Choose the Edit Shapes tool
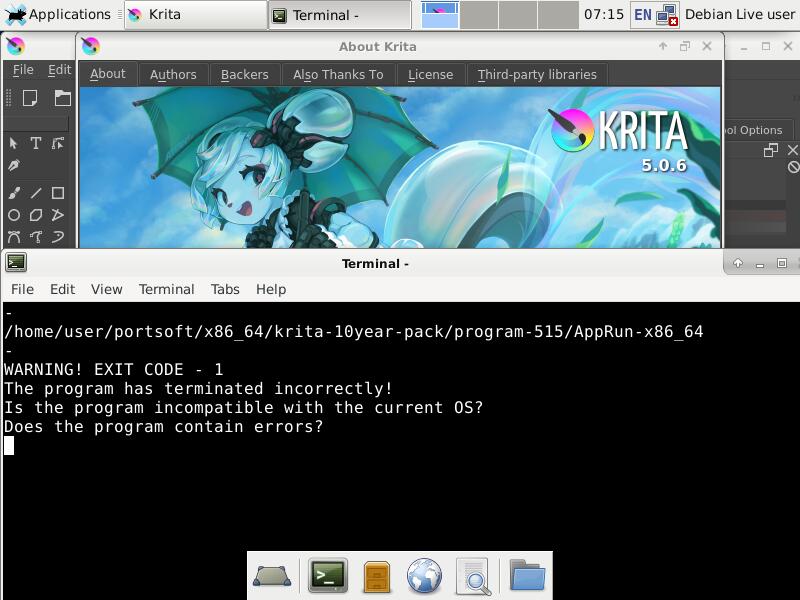This screenshot has height=600, width=800. 58,143
